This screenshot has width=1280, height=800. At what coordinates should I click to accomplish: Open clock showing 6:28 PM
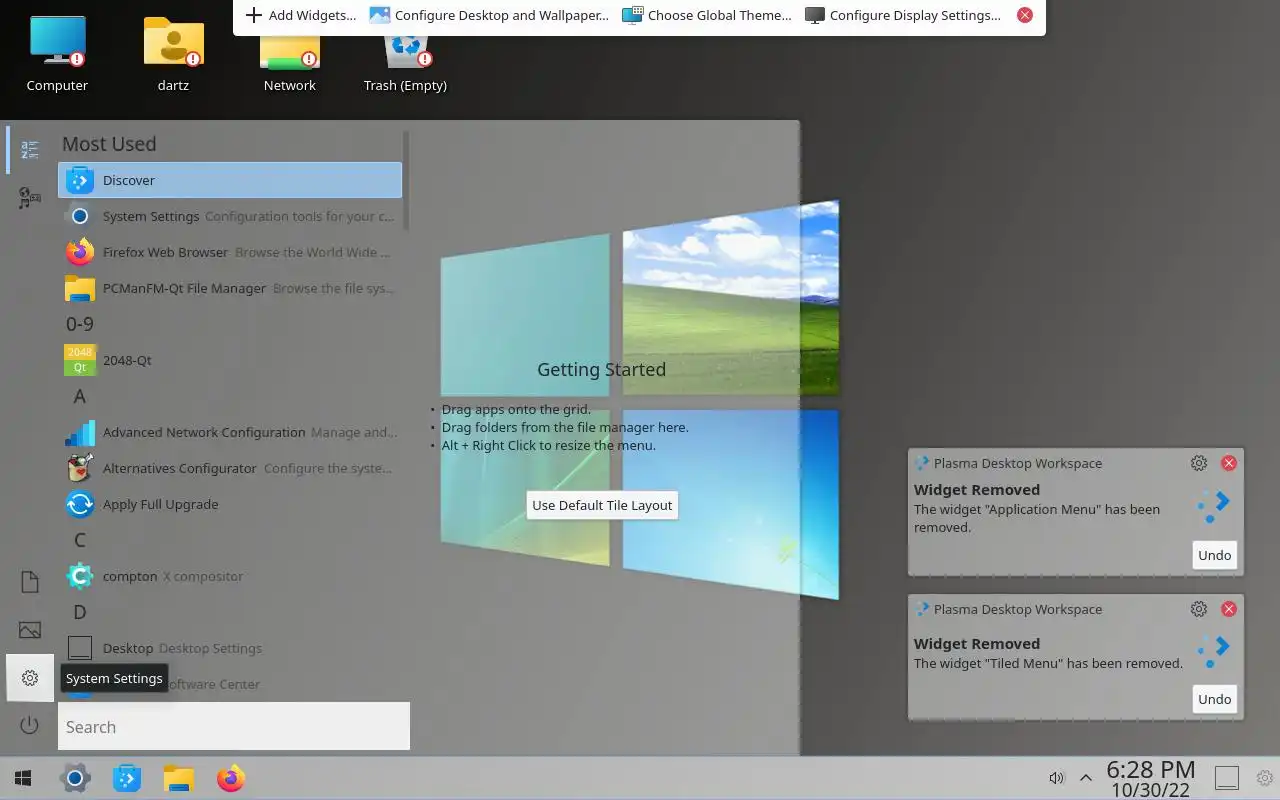1150,778
